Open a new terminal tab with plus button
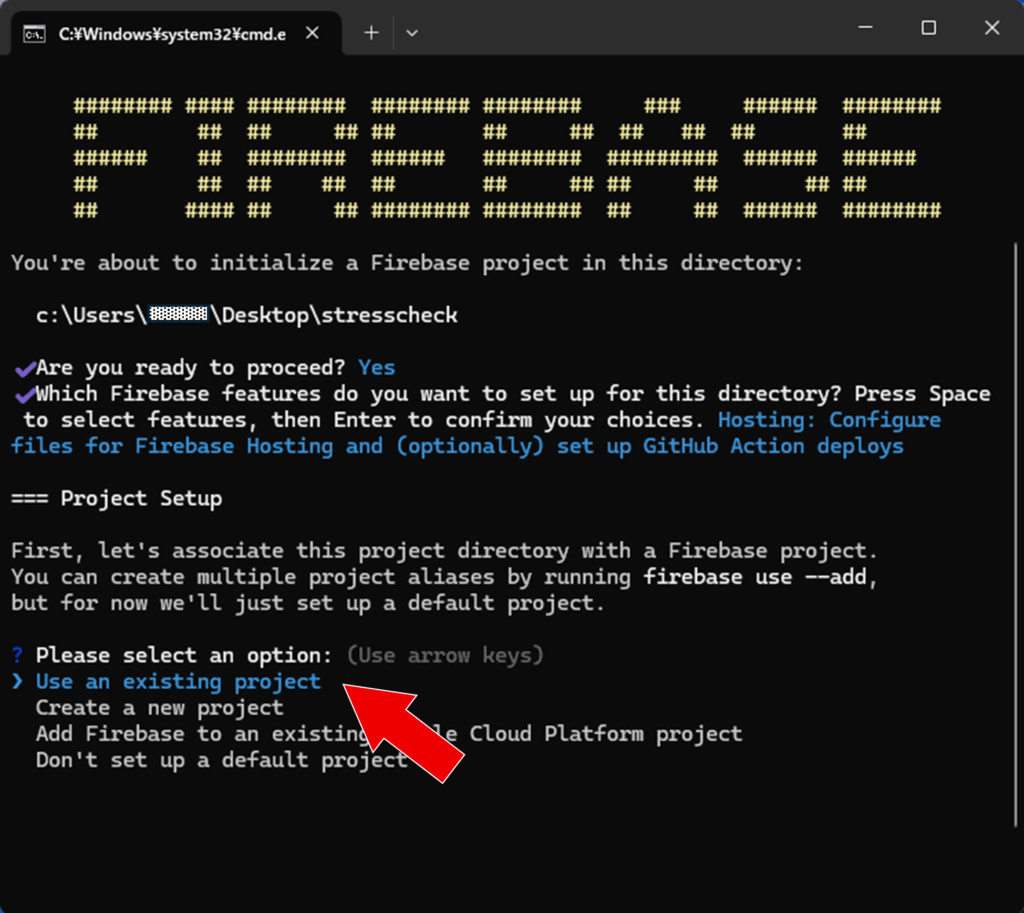This screenshot has width=1024, height=913. click(x=371, y=33)
